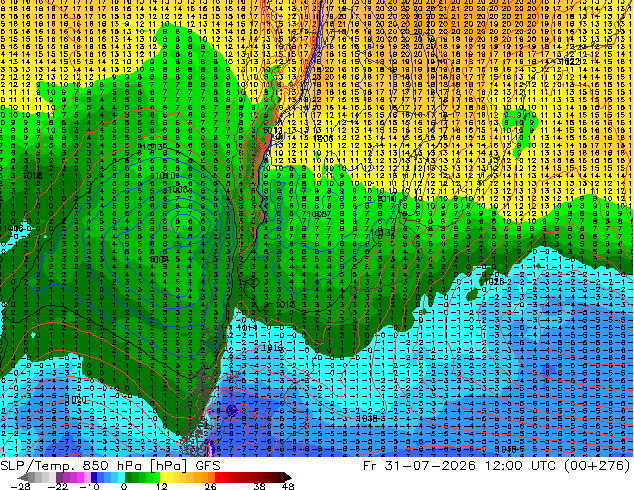
Task: Click the 1038 isobar label
Action: 367,418
